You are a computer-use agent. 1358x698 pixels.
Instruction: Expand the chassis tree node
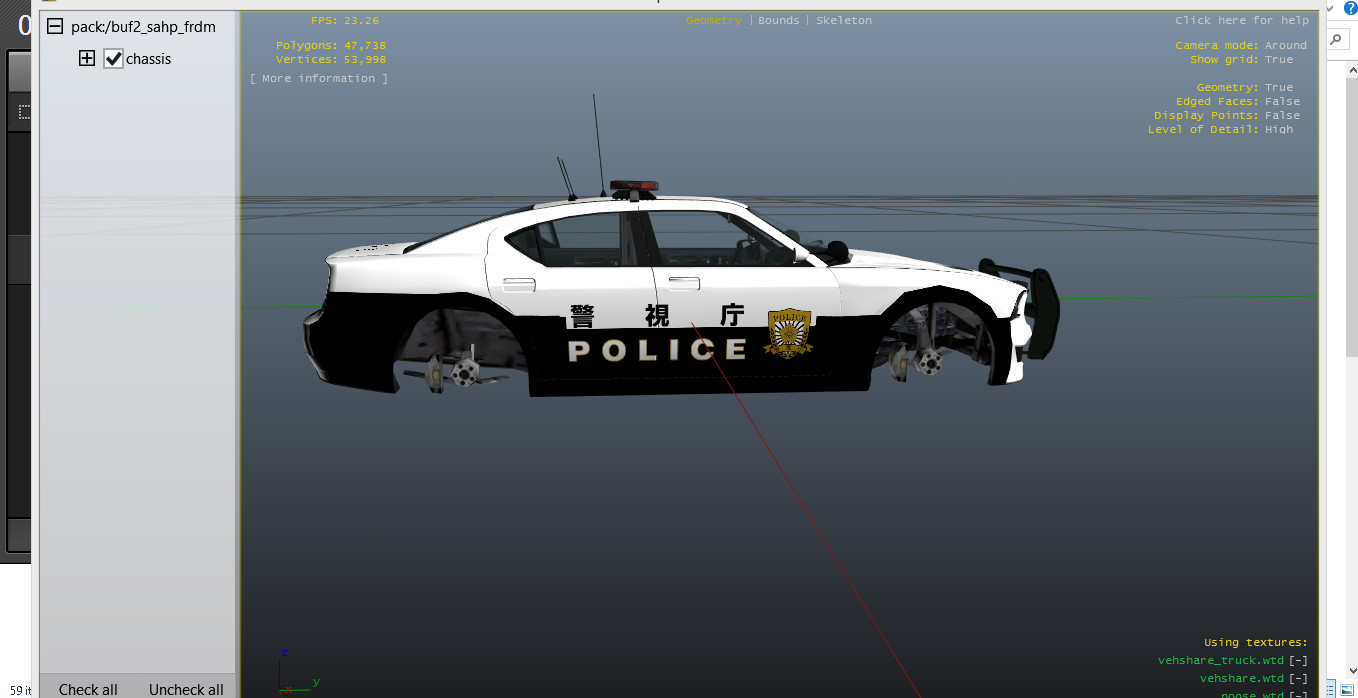tap(87, 59)
